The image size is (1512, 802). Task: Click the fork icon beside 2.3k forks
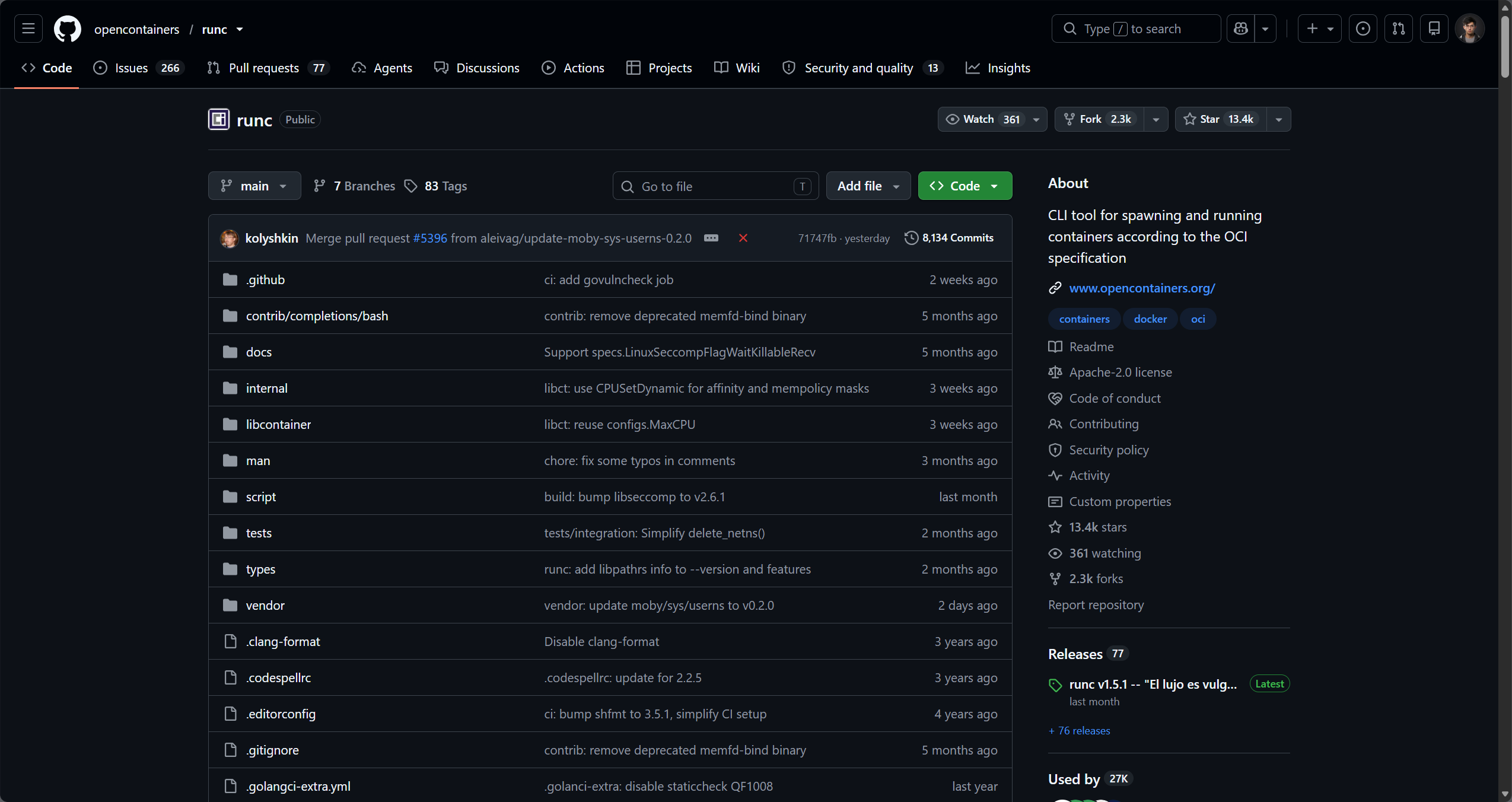click(x=1055, y=579)
